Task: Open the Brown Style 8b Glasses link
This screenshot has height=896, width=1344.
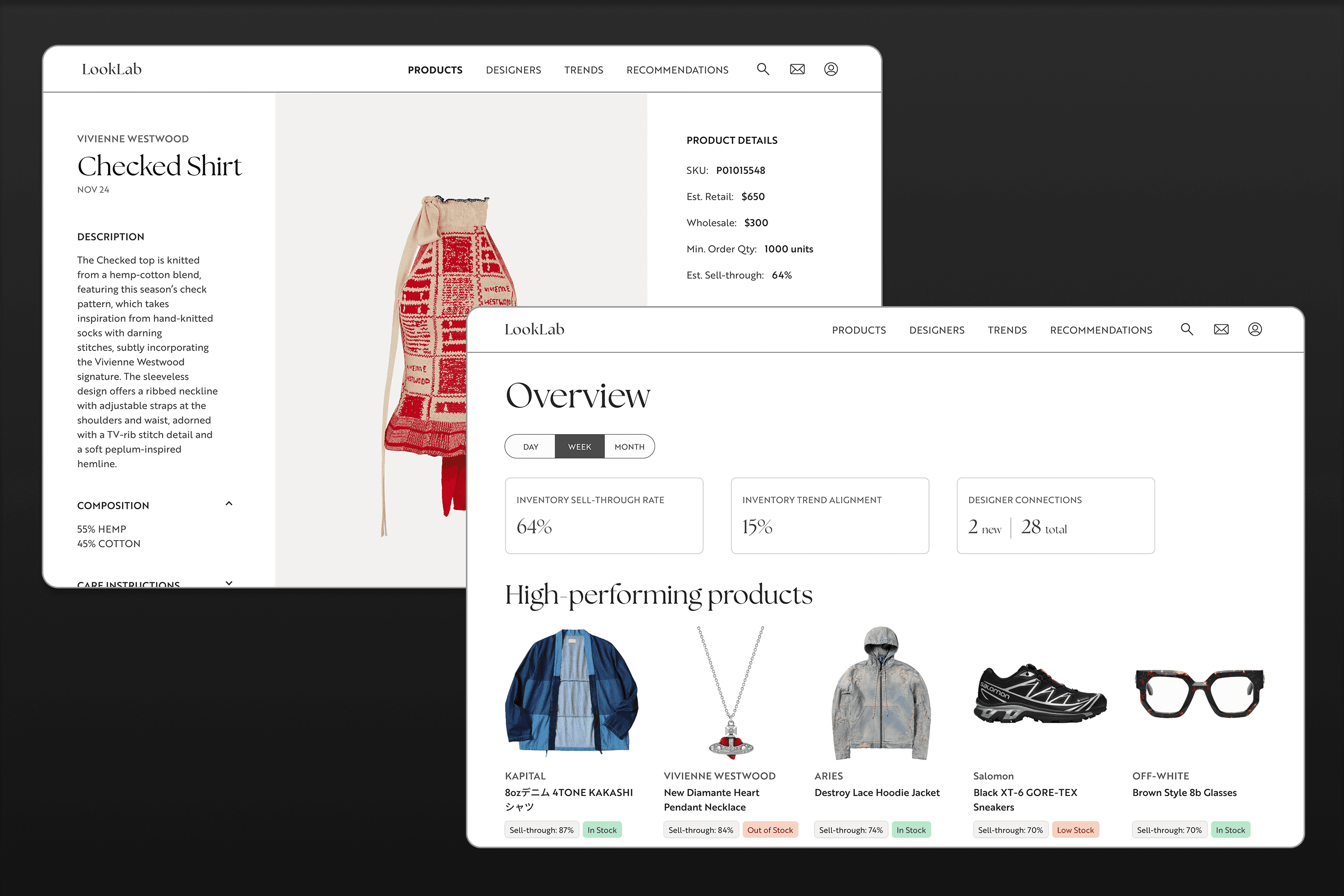Action: point(1184,792)
